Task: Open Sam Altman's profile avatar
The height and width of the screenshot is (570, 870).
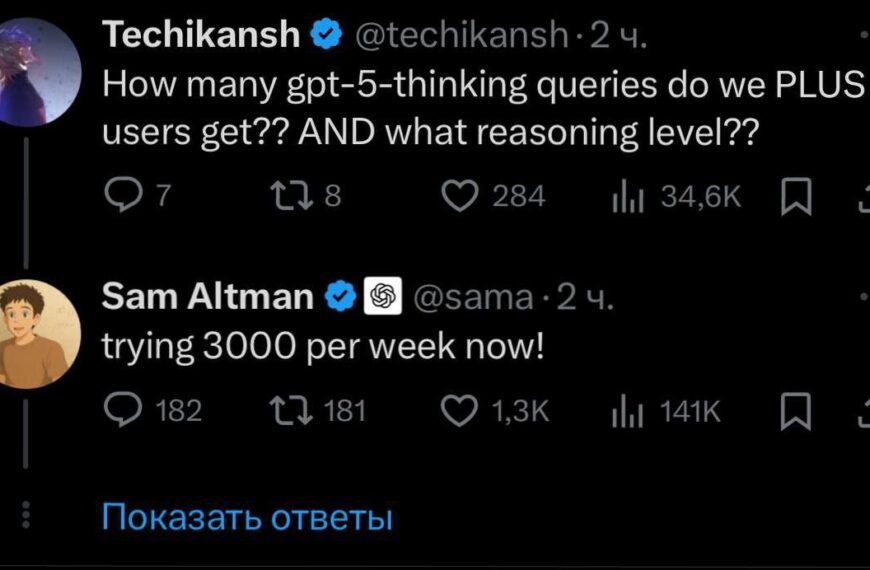Action: [38, 334]
